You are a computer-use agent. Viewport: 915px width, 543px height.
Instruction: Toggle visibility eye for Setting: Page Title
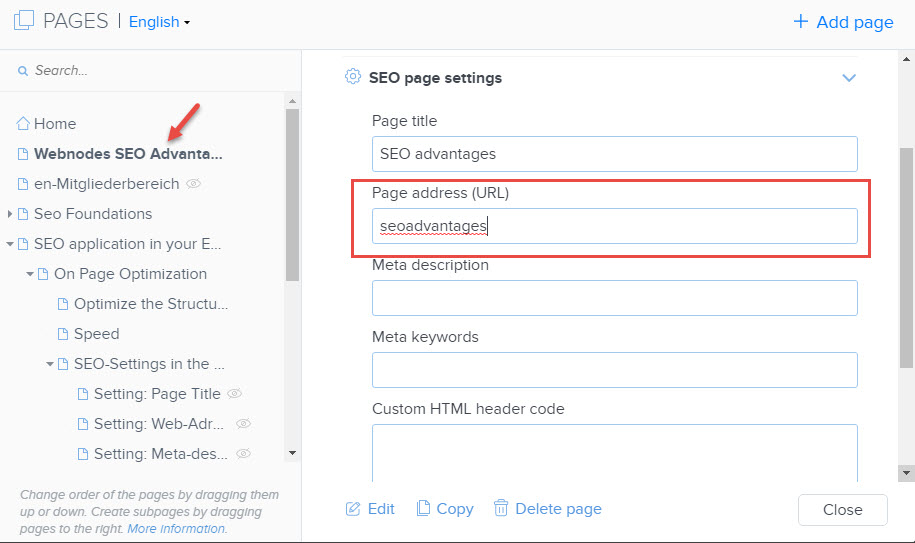(235, 394)
